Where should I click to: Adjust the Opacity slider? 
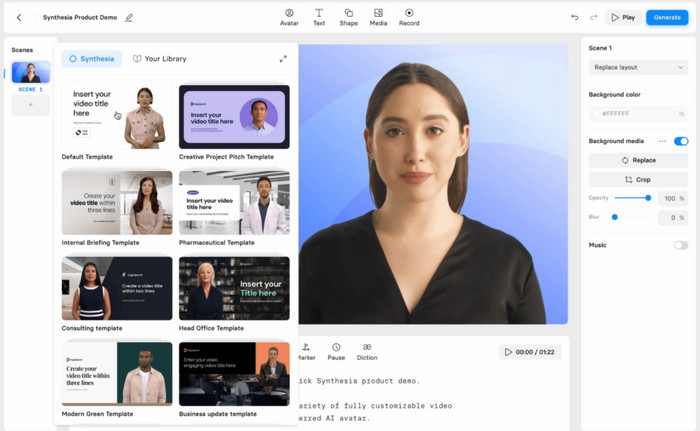pyautogui.click(x=647, y=198)
